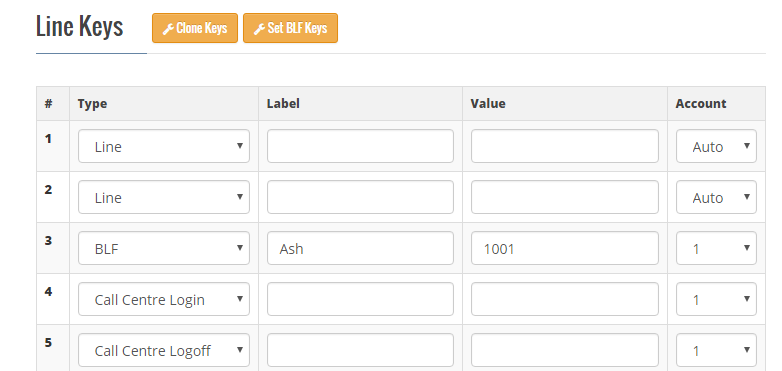This screenshot has width=782, height=371.
Task: Open the Account dropdown for key 2
Action: [716, 197]
